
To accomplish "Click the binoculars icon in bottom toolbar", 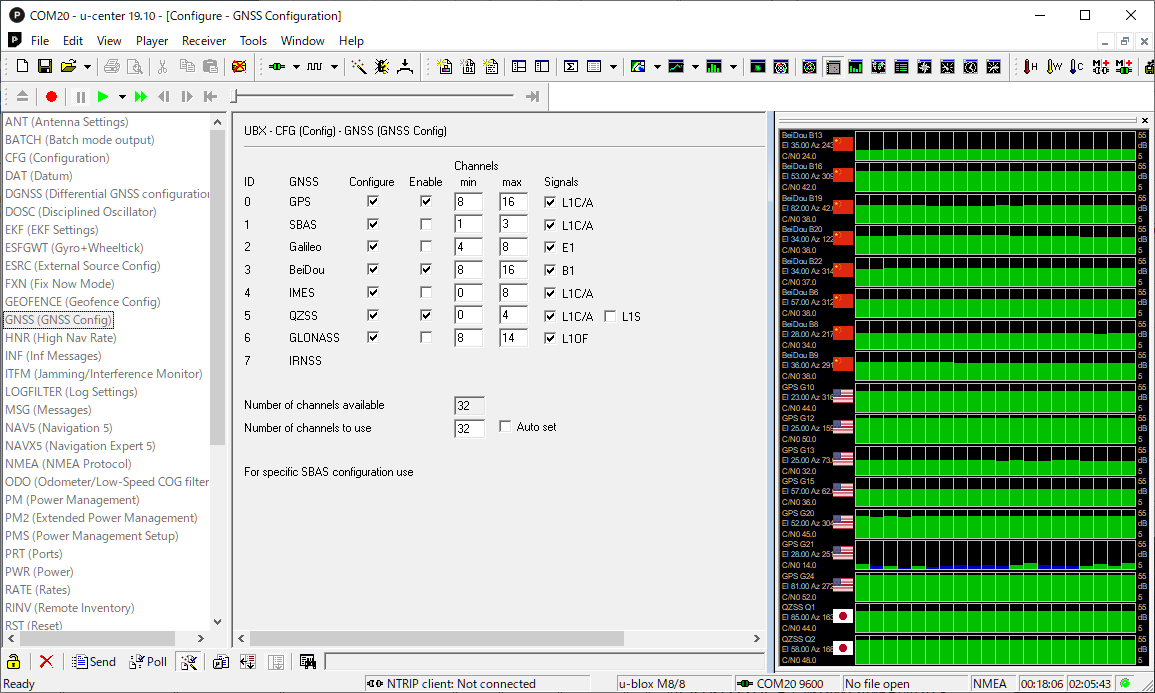I will click(x=308, y=661).
